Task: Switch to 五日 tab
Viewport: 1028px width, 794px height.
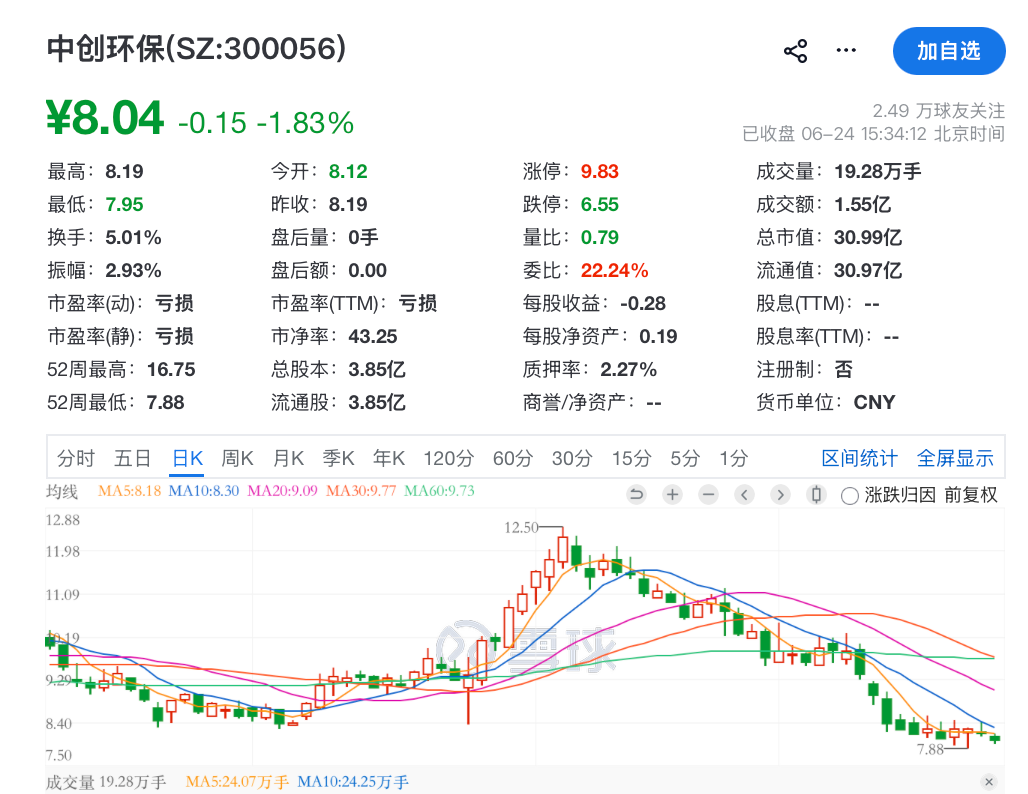Action: pyautogui.click(x=132, y=458)
